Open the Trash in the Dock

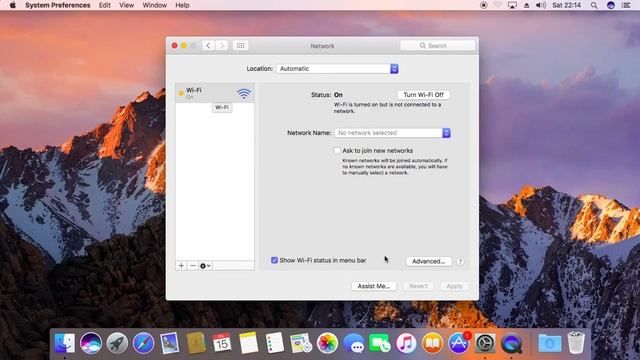576,343
